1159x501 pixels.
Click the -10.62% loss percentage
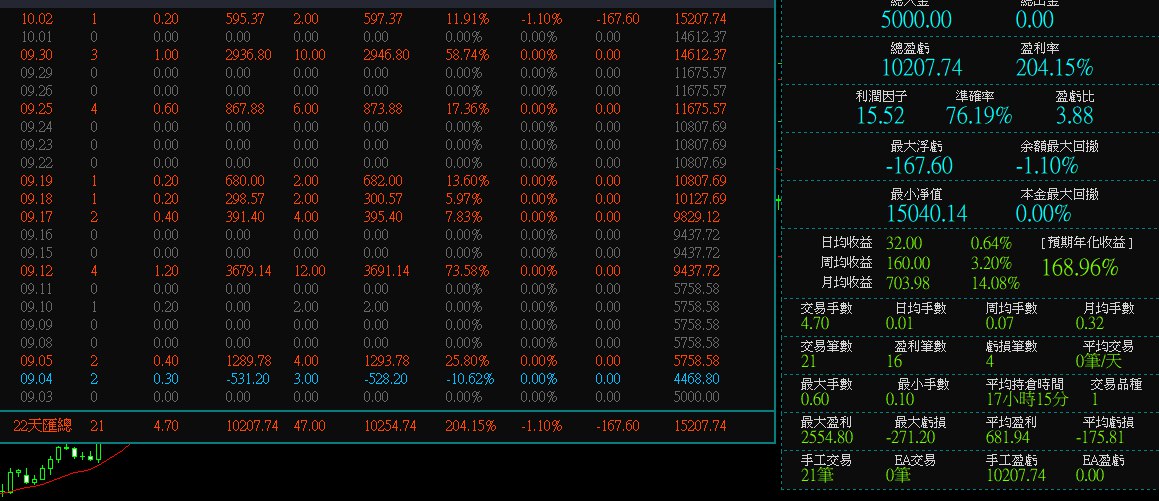[x=469, y=378]
